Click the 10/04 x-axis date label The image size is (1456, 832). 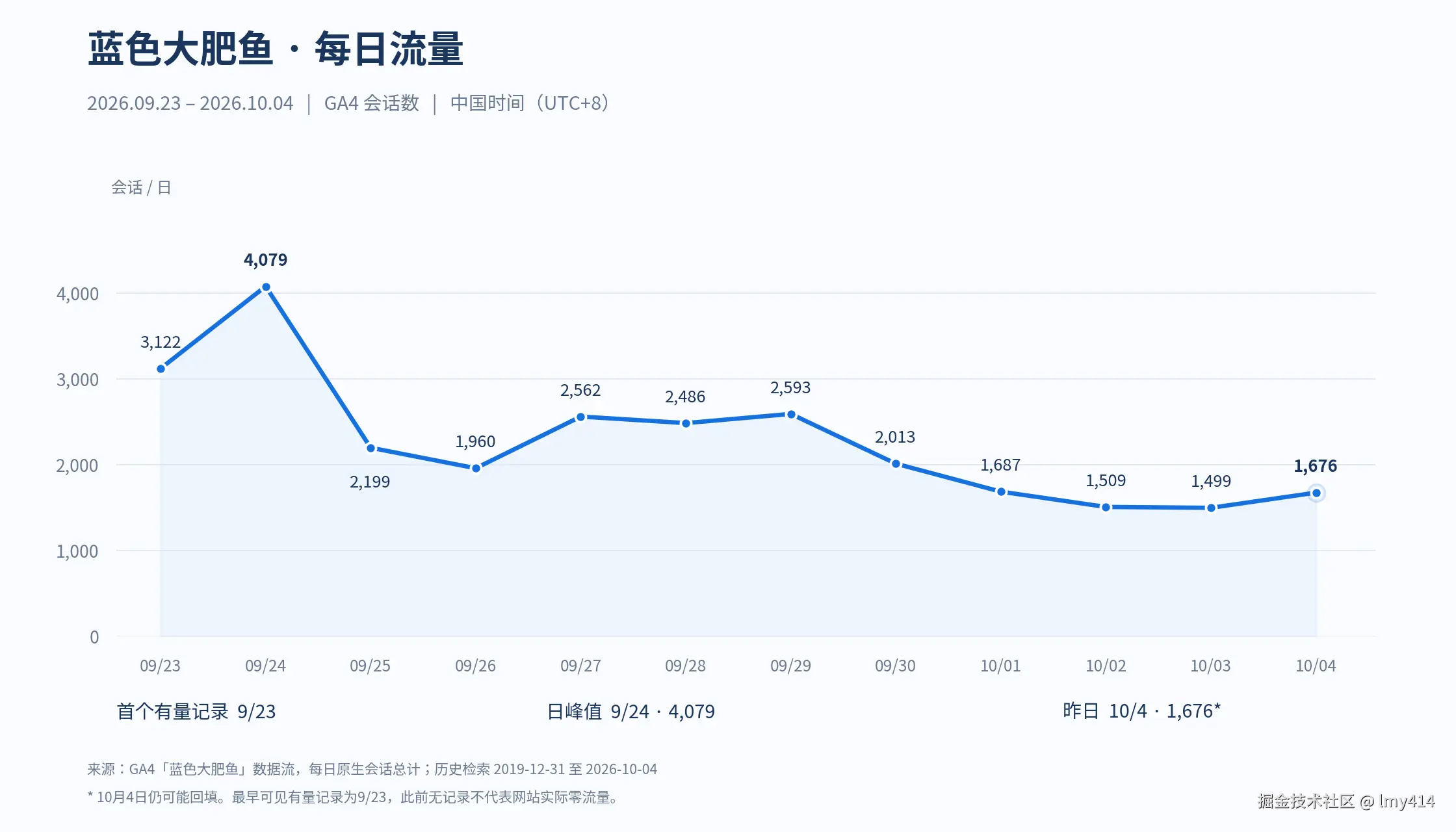(1316, 666)
